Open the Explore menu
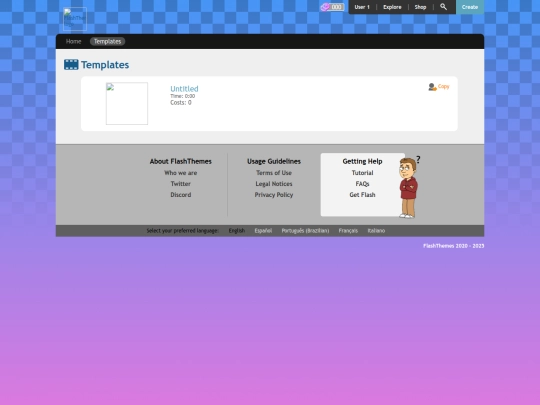The image size is (540, 405). click(x=392, y=7)
